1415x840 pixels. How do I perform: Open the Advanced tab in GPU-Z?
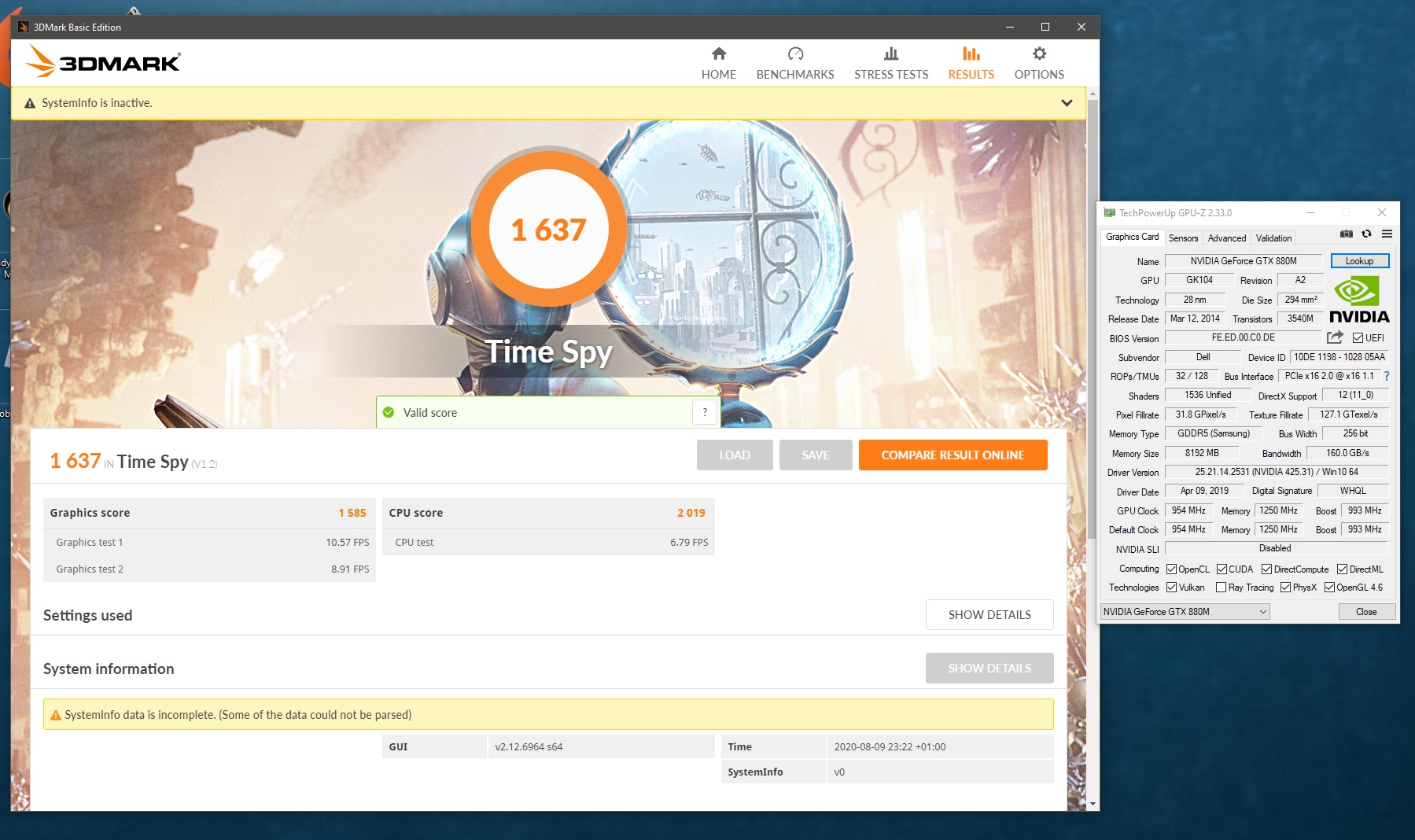pos(1227,238)
